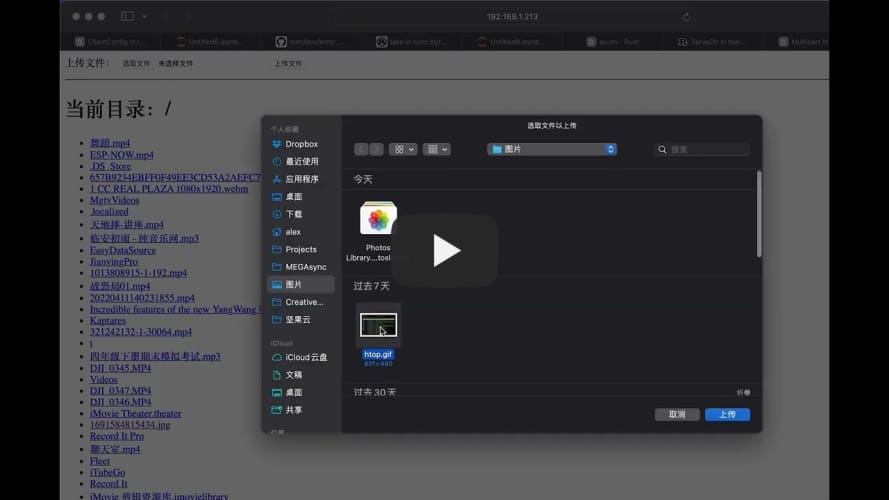Select the htop.gif thumbnail
Screen dimensions: 889x500
378,325
